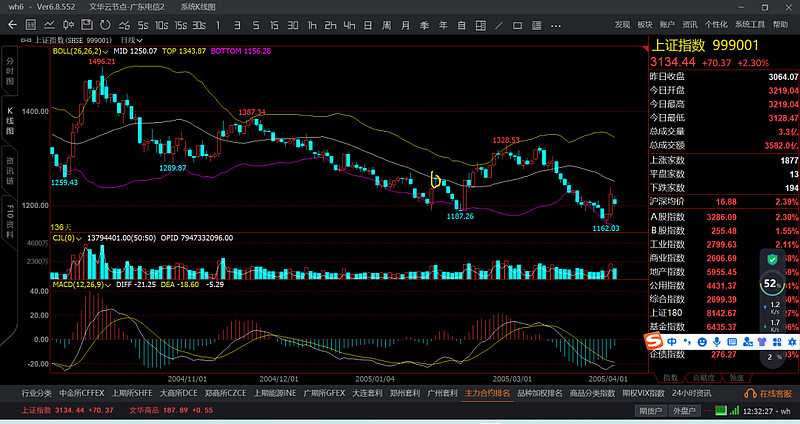Click the Sogou input method S logo
Screen dimensions: 800x424
click(x=653, y=341)
